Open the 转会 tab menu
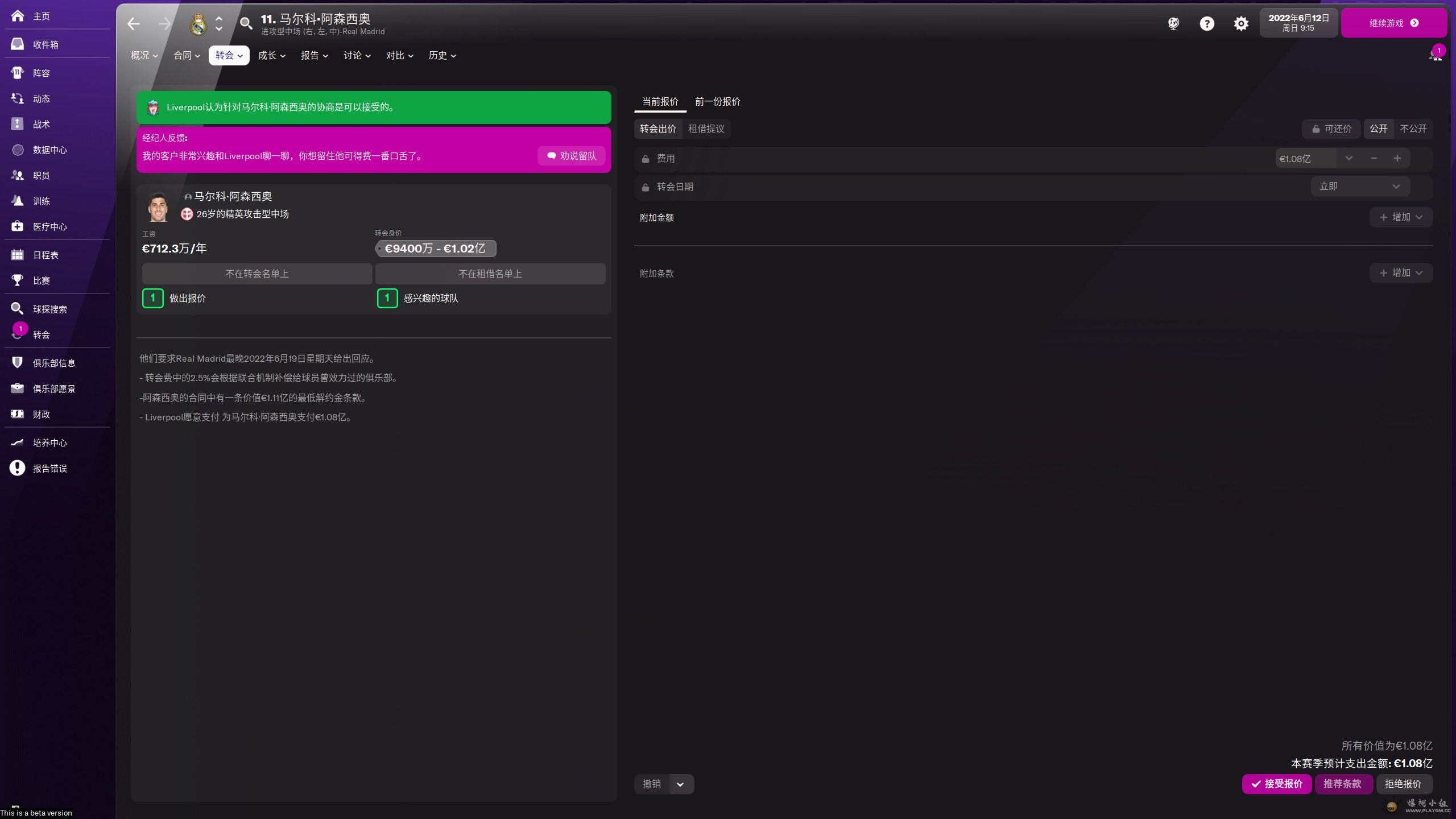Viewport: 1456px width, 819px height. [x=229, y=56]
